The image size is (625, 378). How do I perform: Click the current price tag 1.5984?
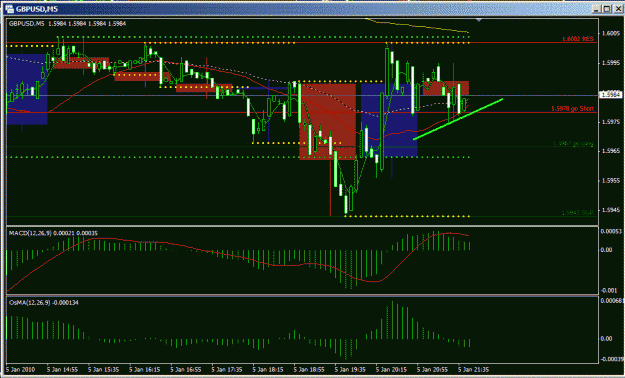point(610,94)
